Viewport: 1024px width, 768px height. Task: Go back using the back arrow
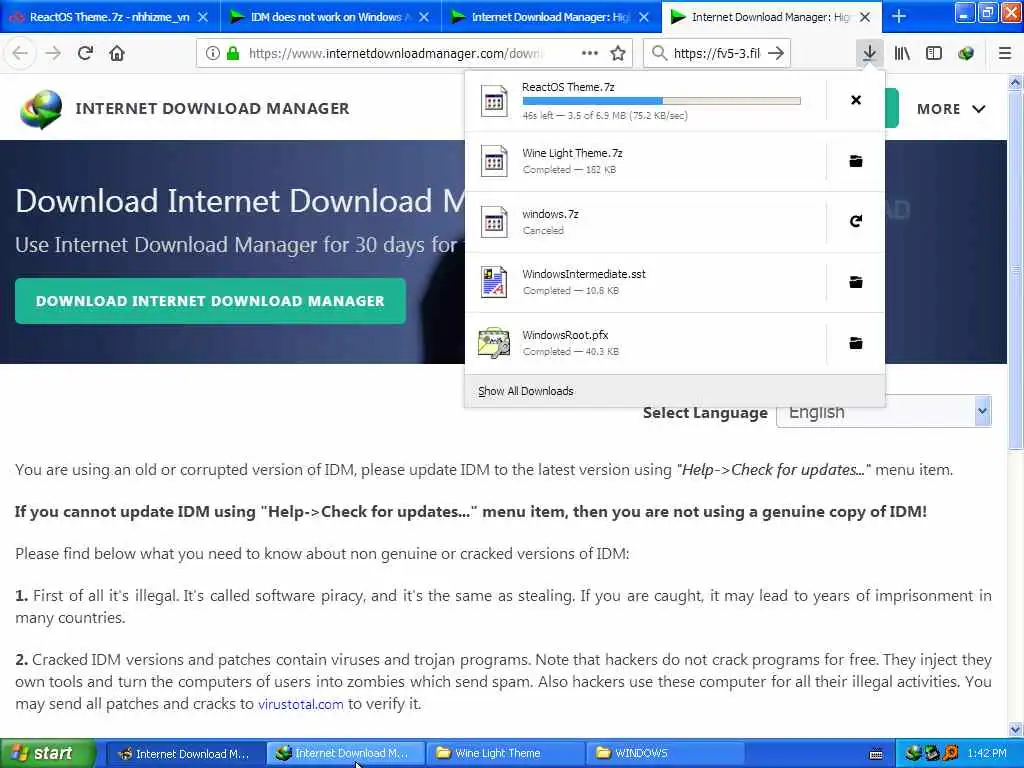[x=20, y=54]
